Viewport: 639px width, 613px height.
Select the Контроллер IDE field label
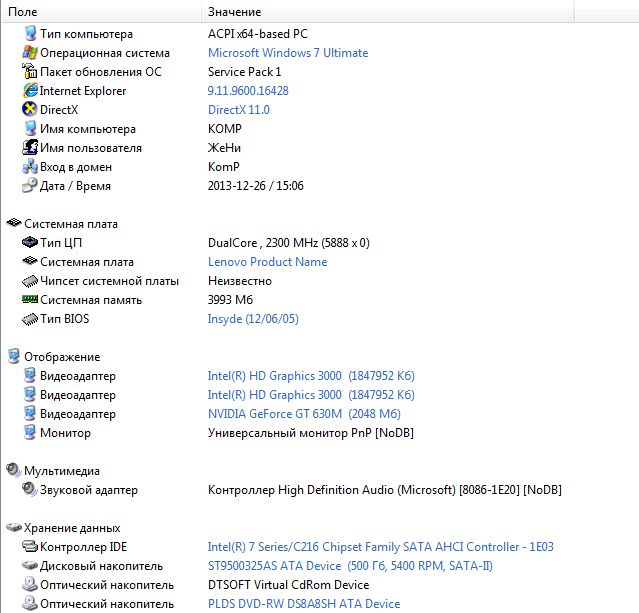(84, 547)
